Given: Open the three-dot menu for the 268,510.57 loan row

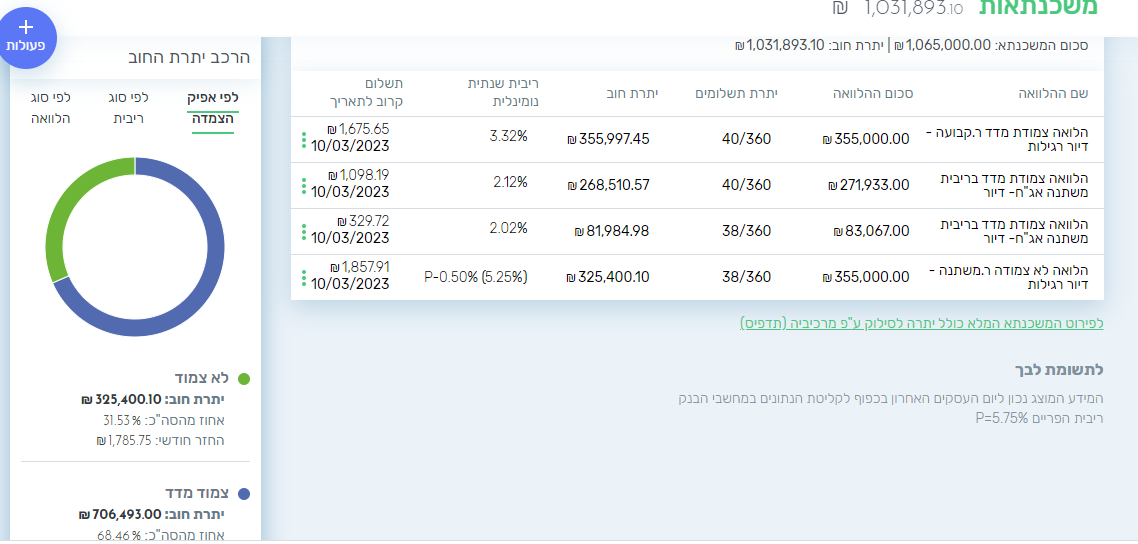Looking at the screenshot, I should pyautogui.click(x=304, y=186).
